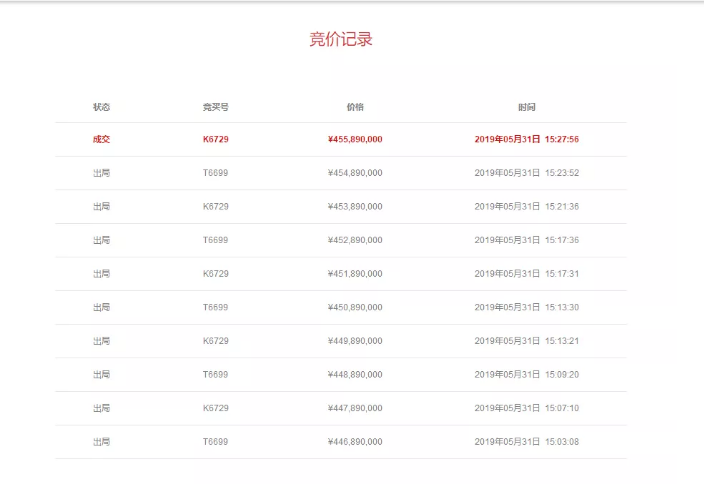The height and width of the screenshot is (484, 704).
Task: Click the red bidder number K6729
Action: [x=215, y=139]
